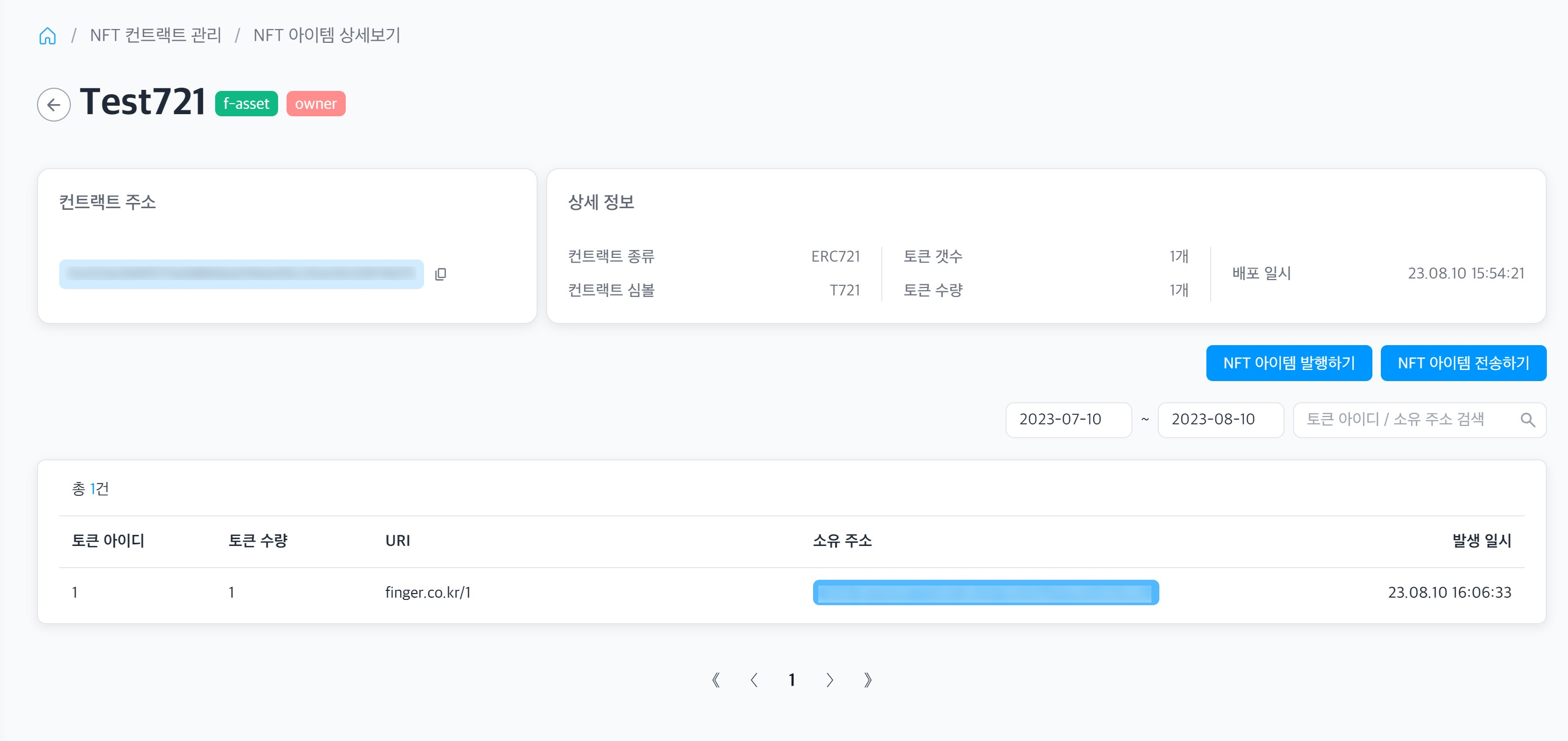Screen dimensions: 1568x741
Task: Click the ERC721 contract type value
Action: point(836,256)
